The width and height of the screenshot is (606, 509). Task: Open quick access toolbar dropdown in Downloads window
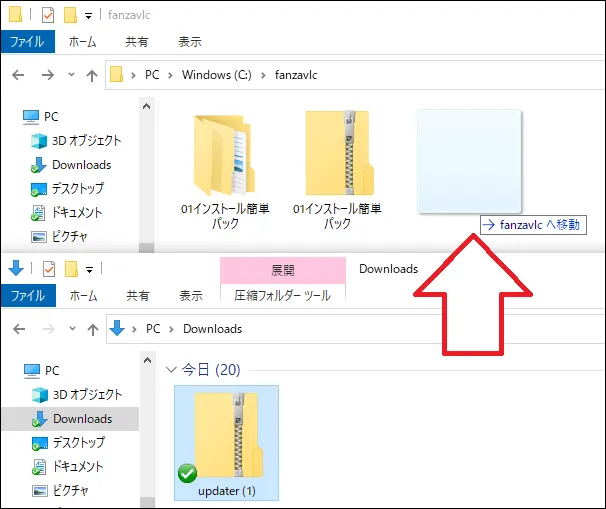pyautogui.click(x=89, y=270)
